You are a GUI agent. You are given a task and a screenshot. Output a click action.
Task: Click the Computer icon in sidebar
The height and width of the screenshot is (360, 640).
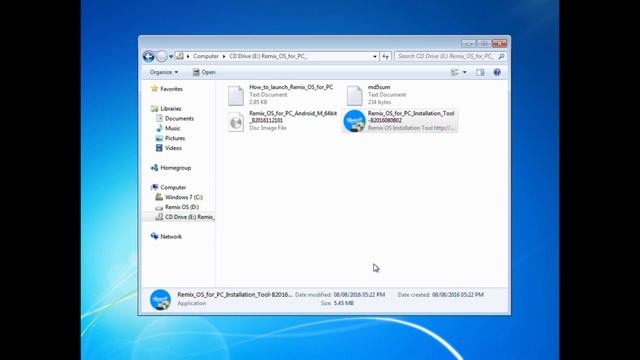pos(154,187)
